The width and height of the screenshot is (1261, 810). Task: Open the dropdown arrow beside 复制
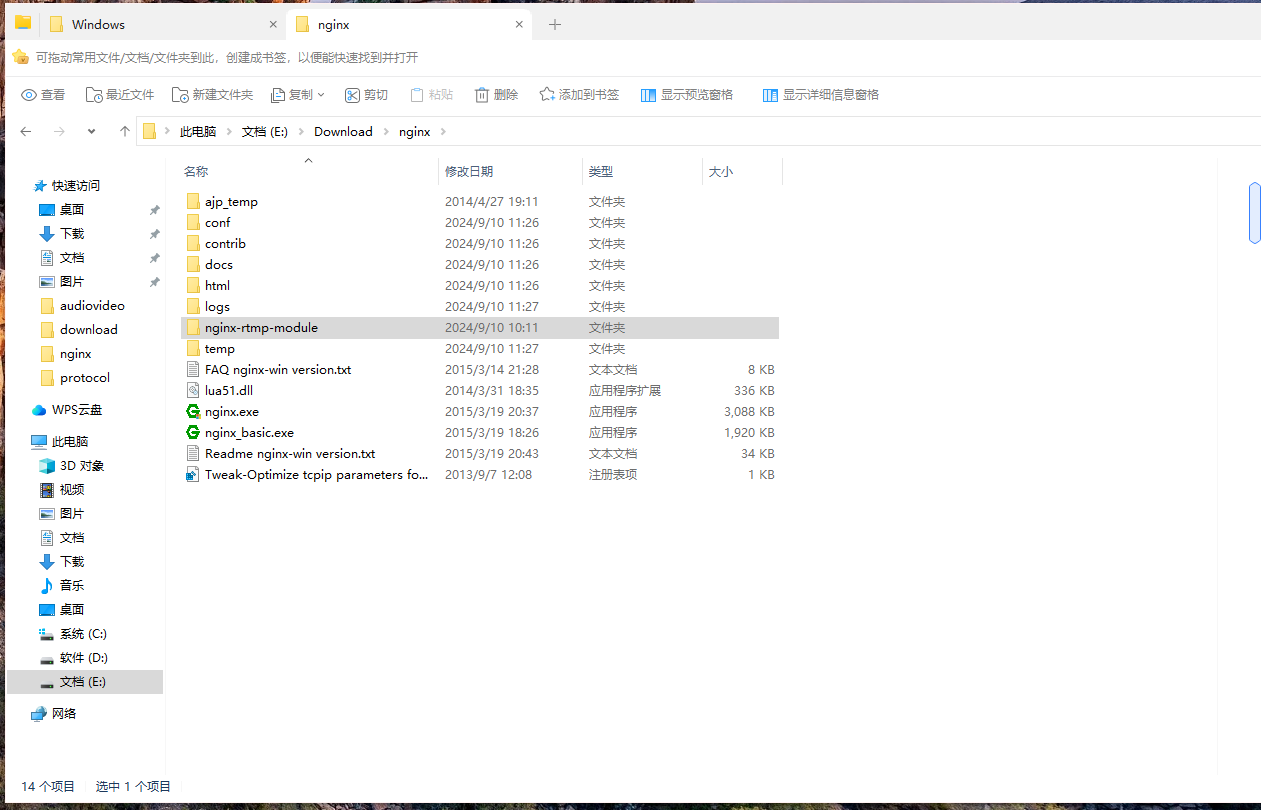[321, 95]
